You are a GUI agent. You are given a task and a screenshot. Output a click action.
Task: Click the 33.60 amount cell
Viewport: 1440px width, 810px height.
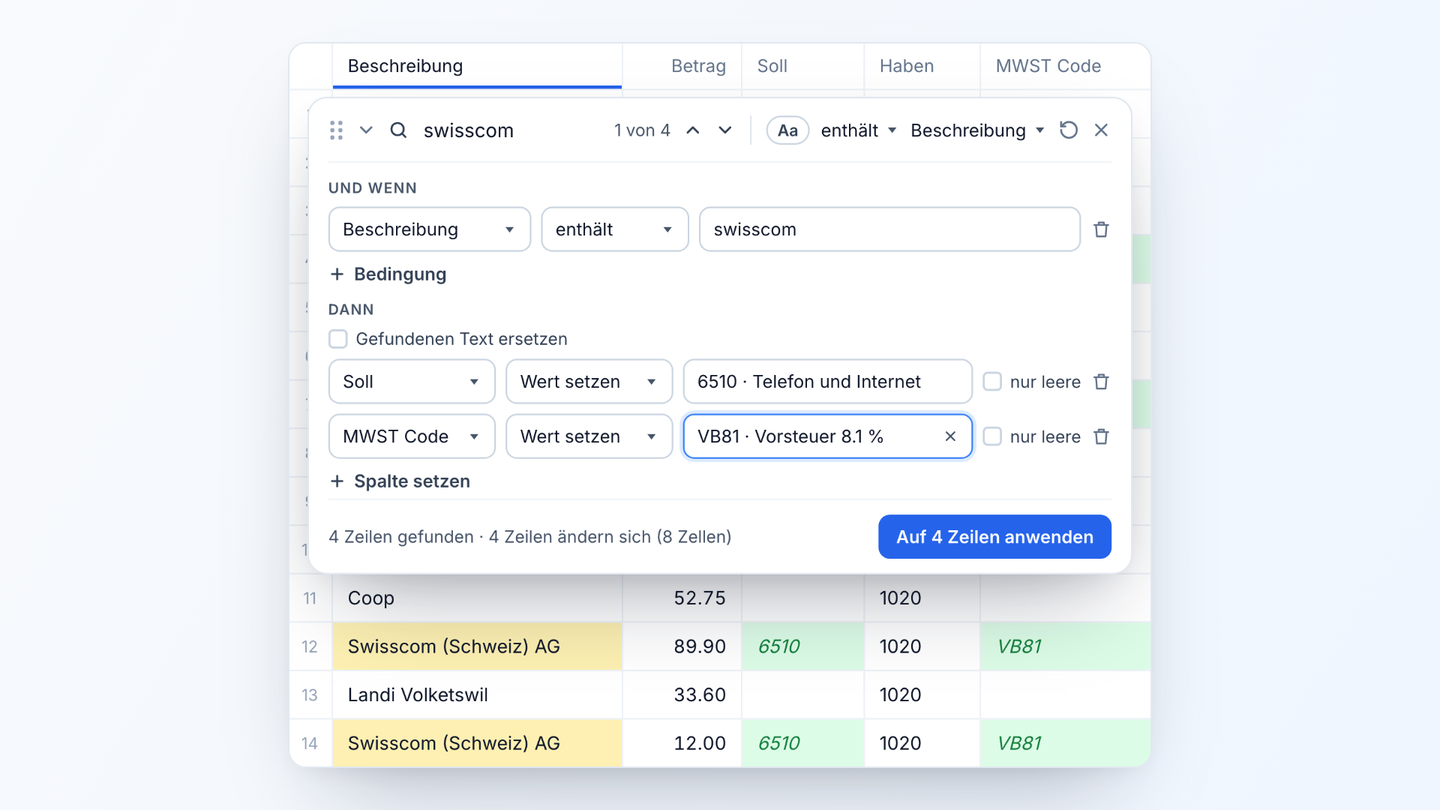(682, 695)
